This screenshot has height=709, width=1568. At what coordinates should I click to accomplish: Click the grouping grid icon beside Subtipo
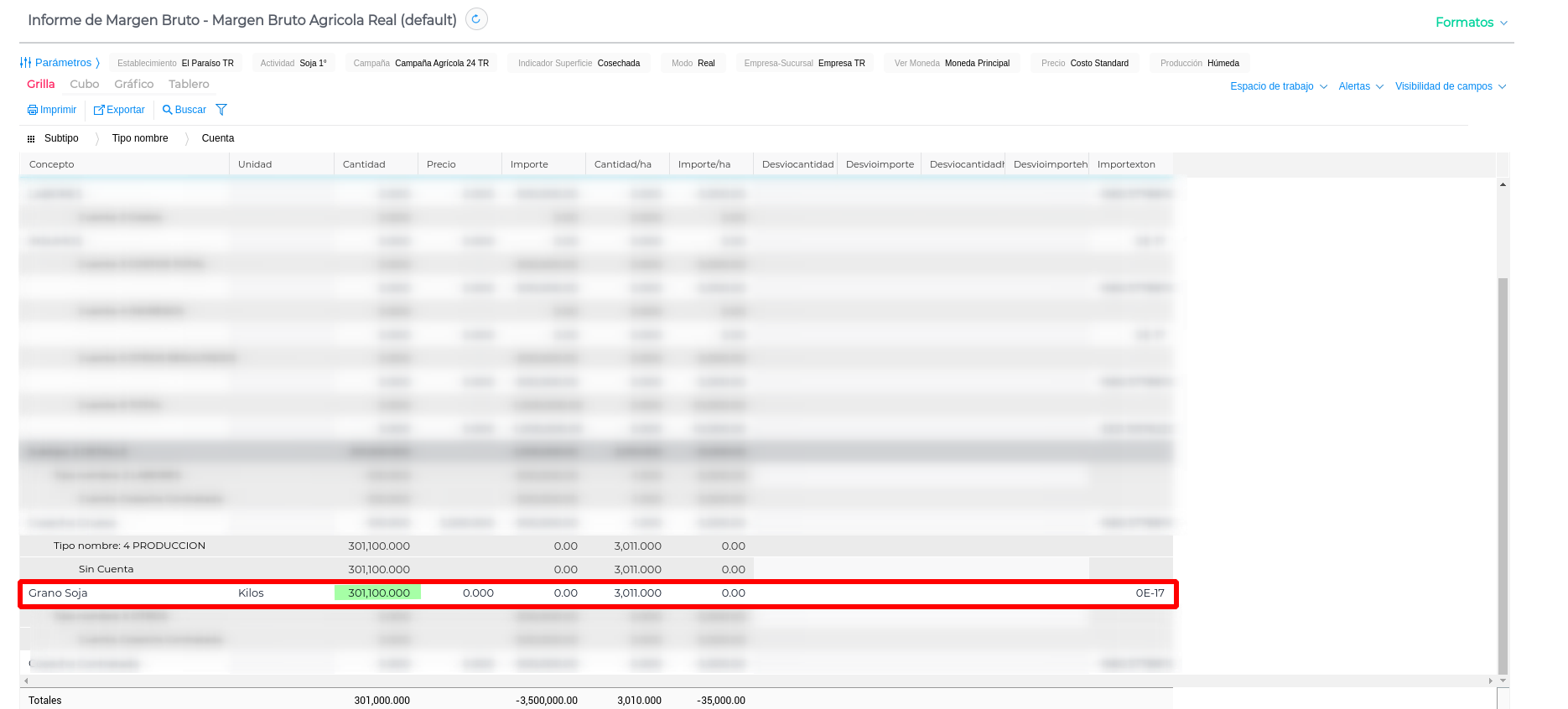tap(31, 139)
